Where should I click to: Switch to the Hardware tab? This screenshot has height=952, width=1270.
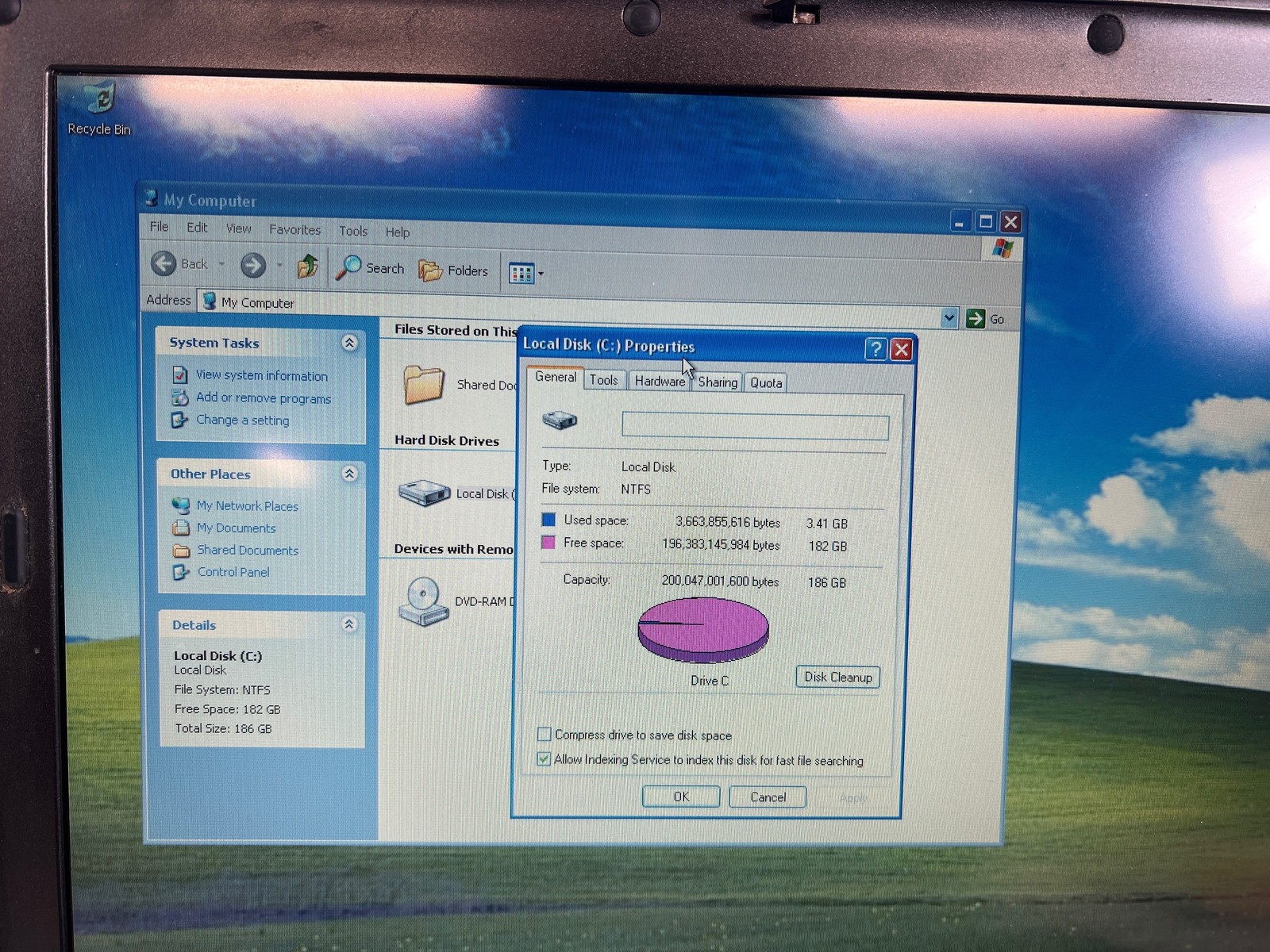pos(660,382)
